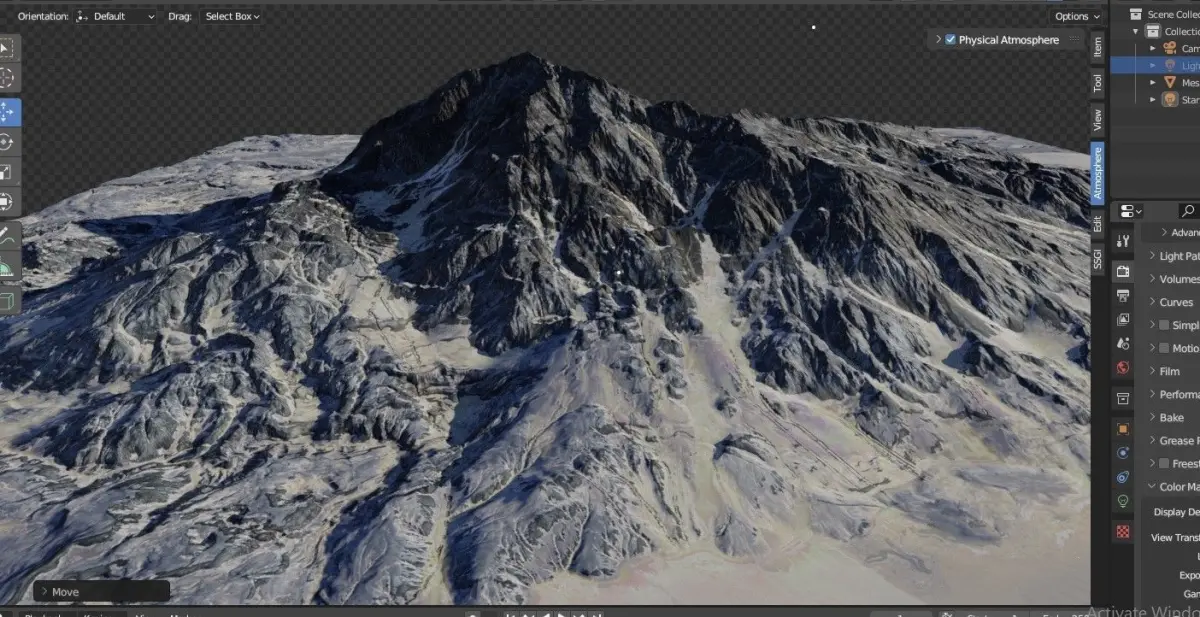Expand the Move operator panel
Image resolution: width=1200 pixels, height=617 pixels.
pos(43,592)
